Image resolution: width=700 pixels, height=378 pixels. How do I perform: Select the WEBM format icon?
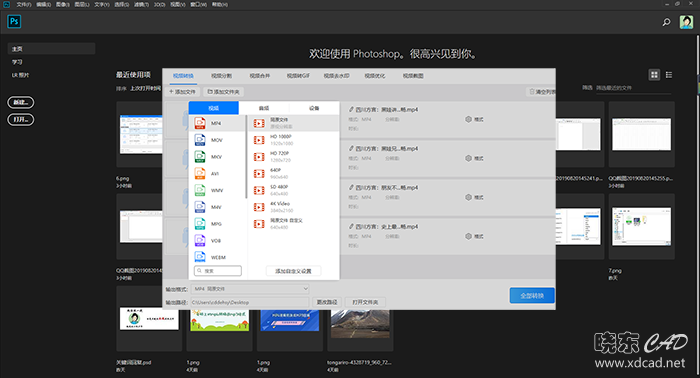(x=200, y=257)
